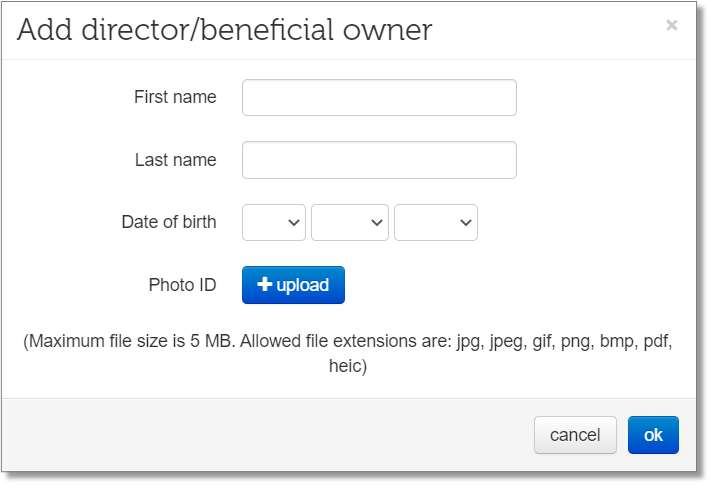The image size is (710, 485).
Task: Dismiss the dialog with cancel button
Action: click(x=575, y=435)
